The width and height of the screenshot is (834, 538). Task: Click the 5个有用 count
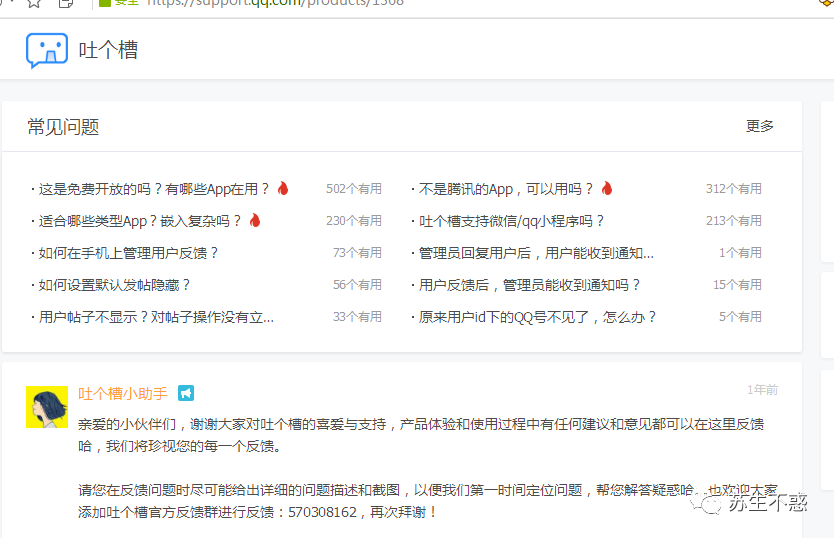[x=740, y=317]
